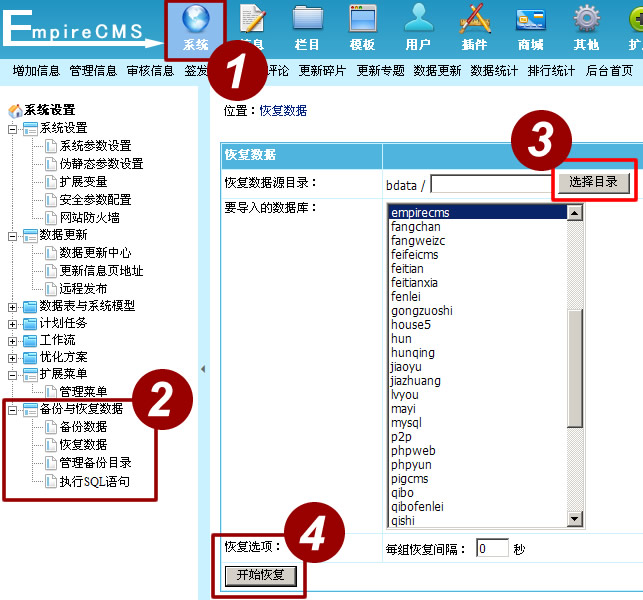Click the database list scroll-down arrow
This screenshot has height=600, width=643.
(x=575, y=519)
